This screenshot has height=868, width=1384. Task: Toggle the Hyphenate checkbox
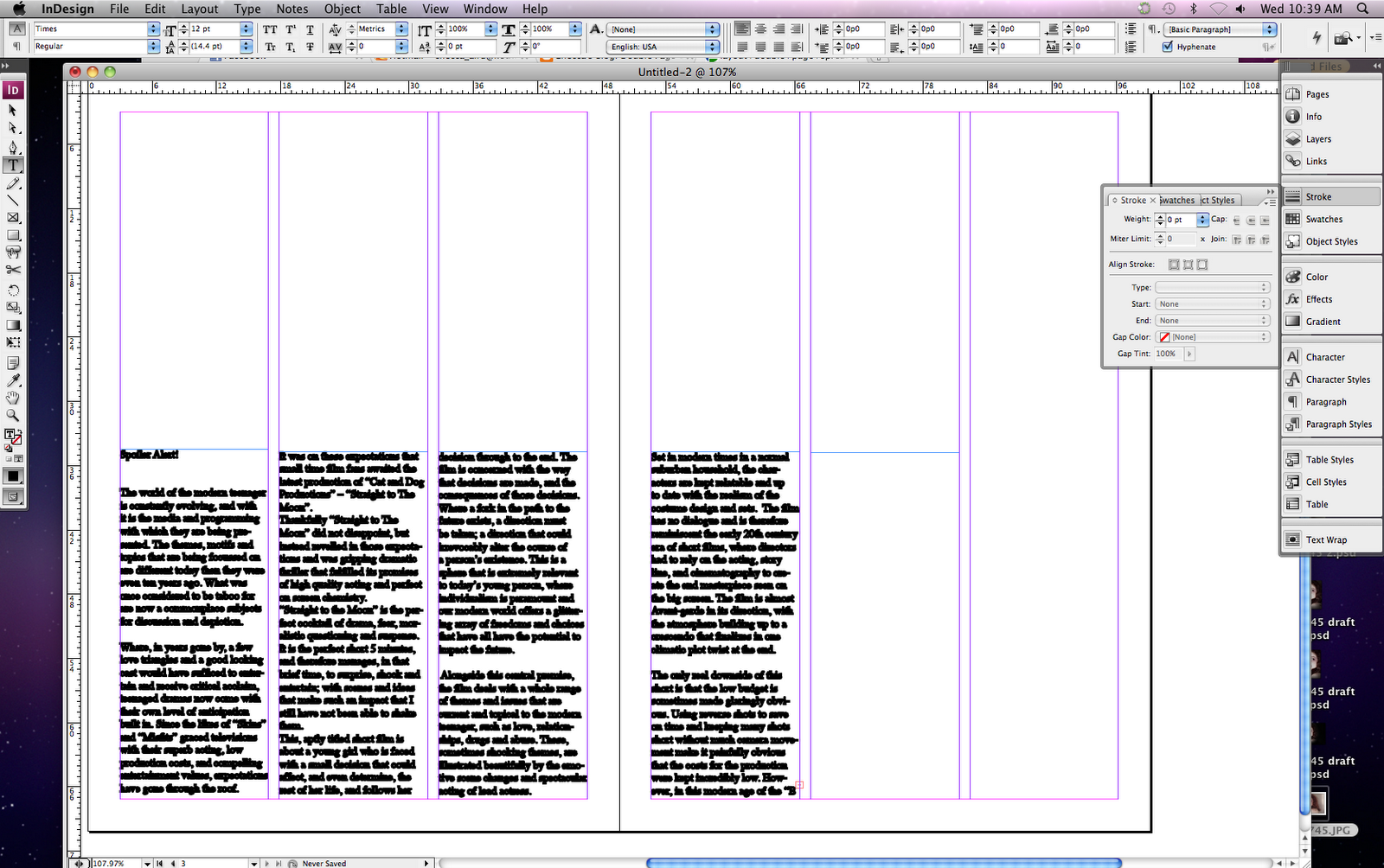click(1169, 47)
